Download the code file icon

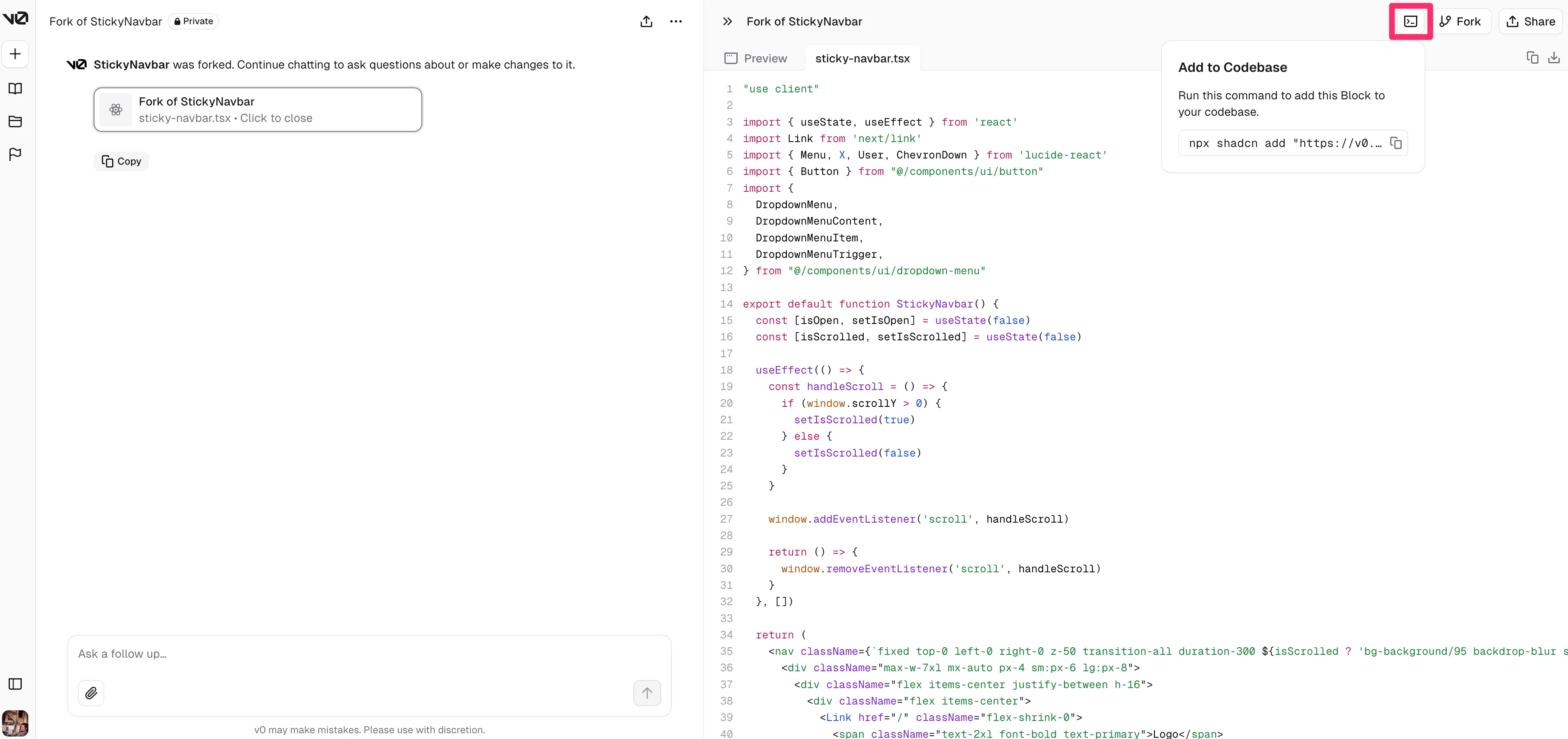coord(1553,58)
